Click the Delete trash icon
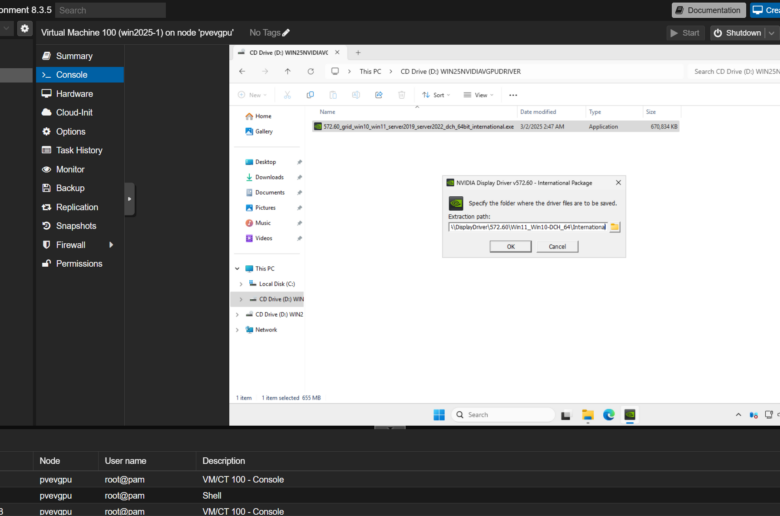 (401, 95)
